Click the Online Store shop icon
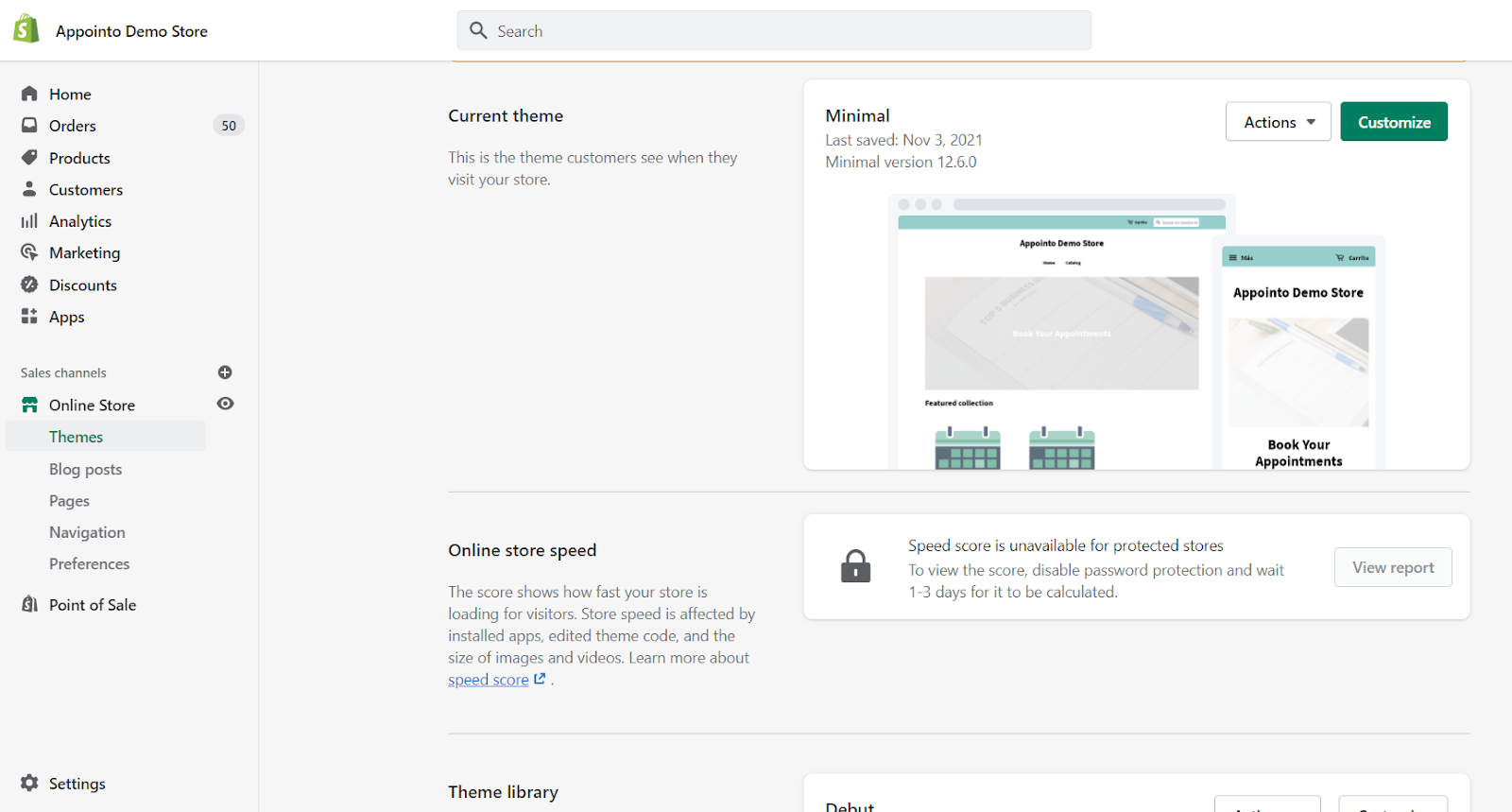 pyautogui.click(x=29, y=405)
